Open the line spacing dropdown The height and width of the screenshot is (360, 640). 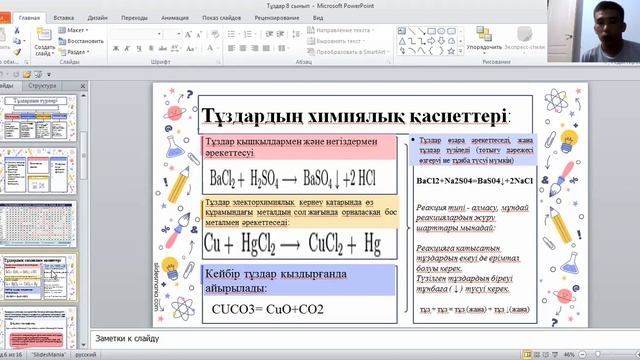coord(297,34)
